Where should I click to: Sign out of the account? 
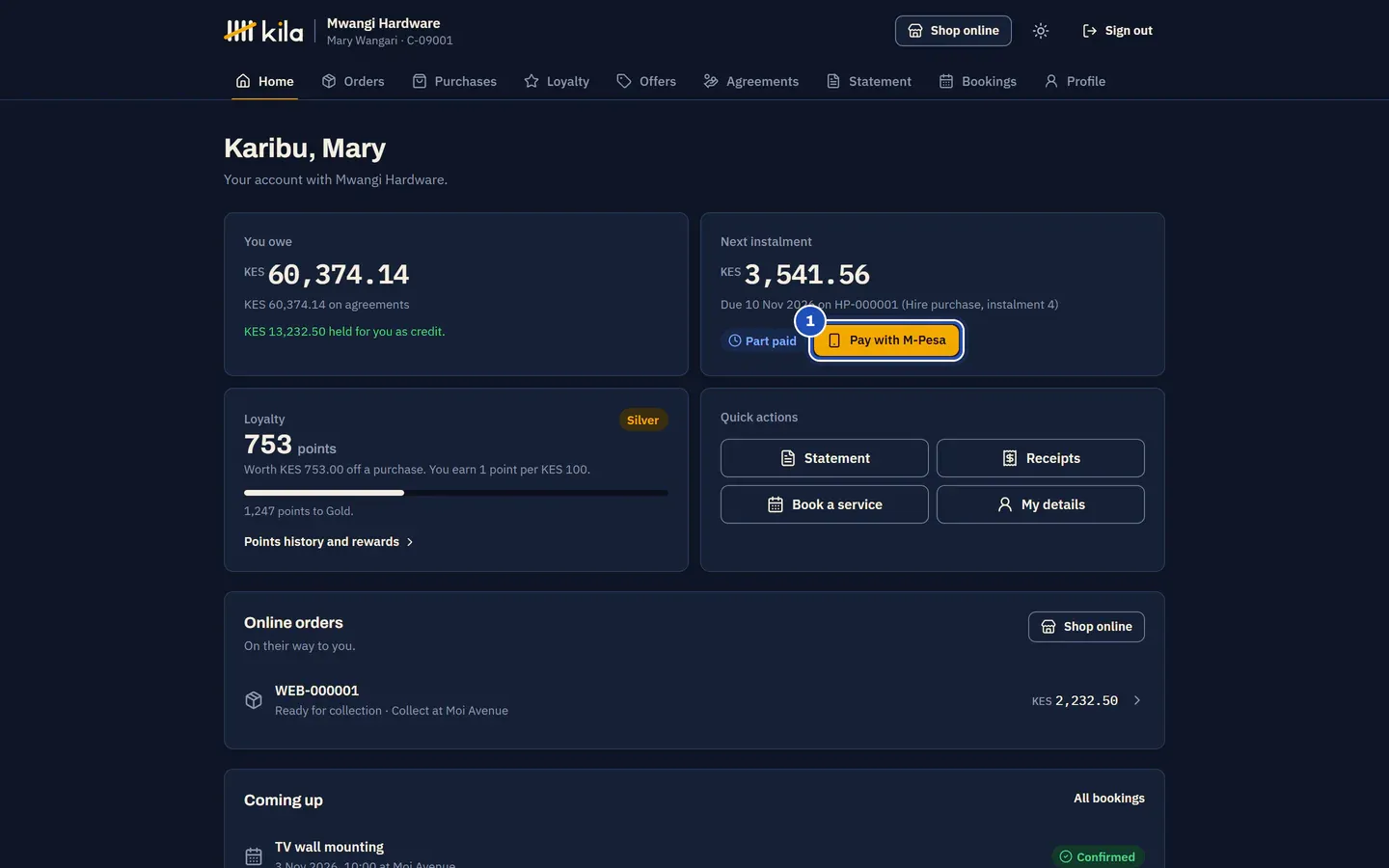click(x=1117, y=31)
